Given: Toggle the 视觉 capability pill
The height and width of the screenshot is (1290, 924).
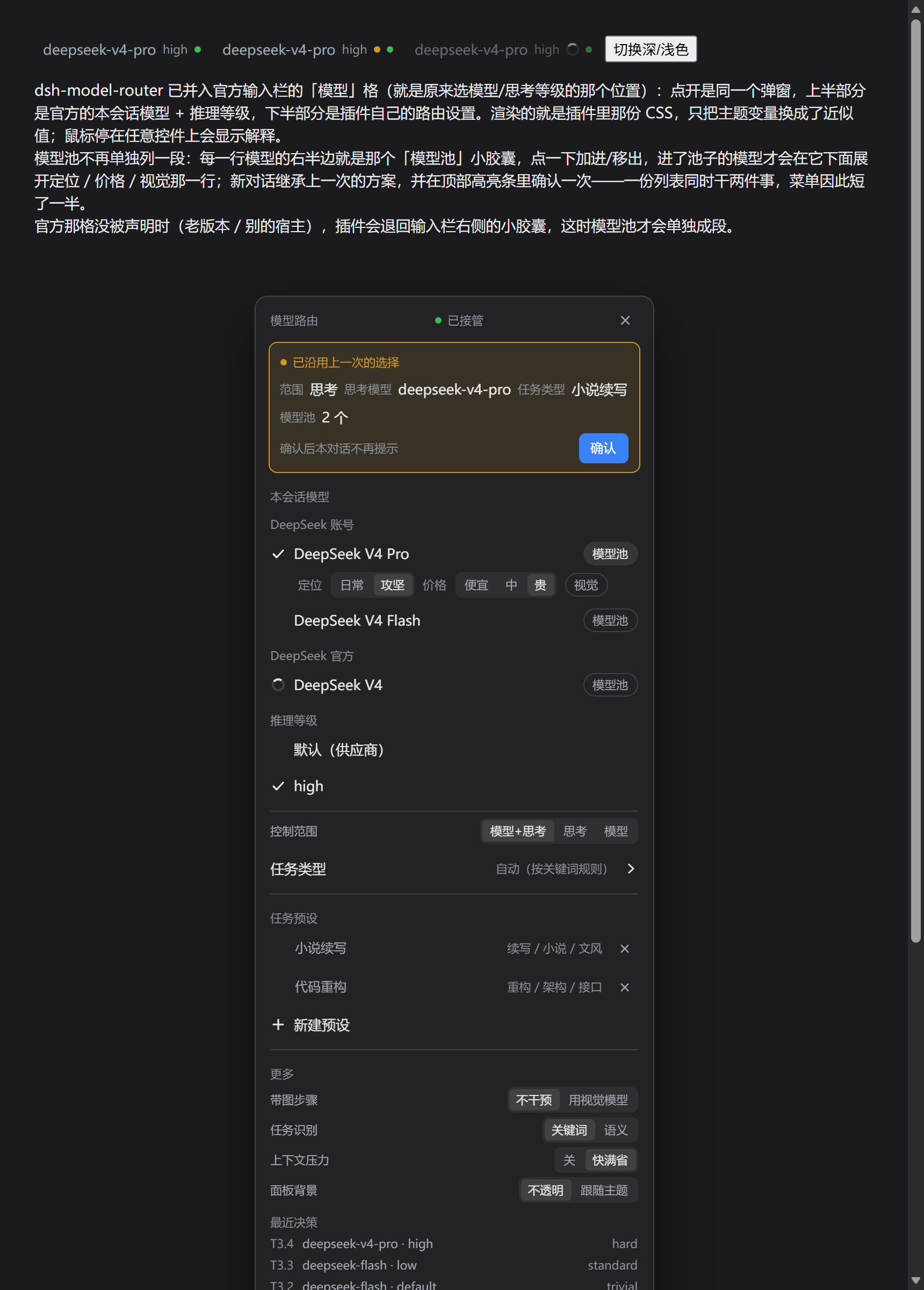Looking at the screenshot, I should [586, 585].
